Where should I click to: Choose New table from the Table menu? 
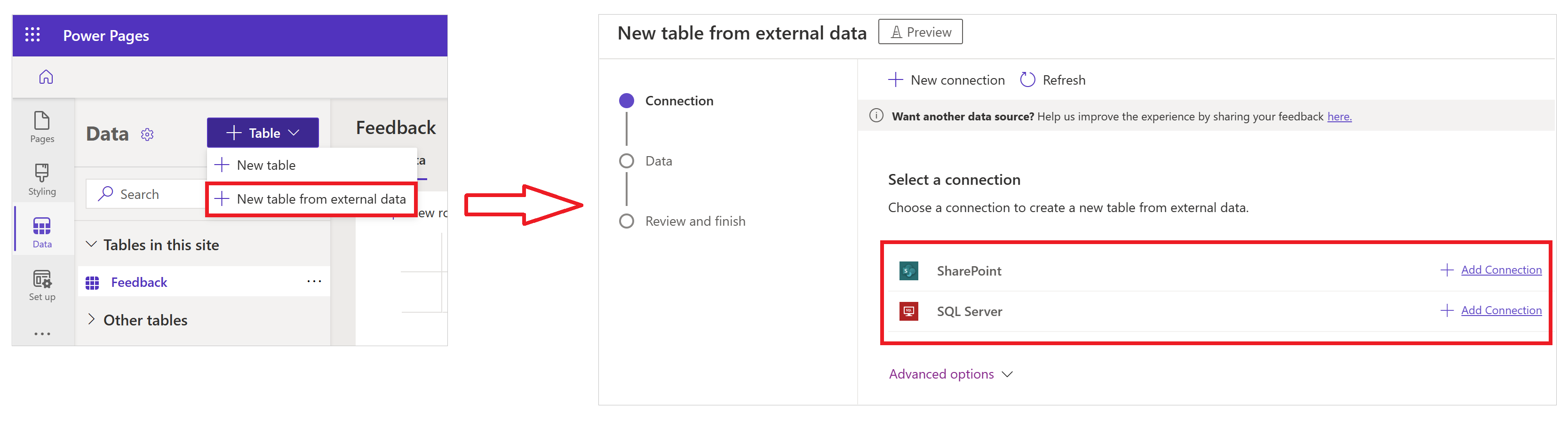(266, 164)
